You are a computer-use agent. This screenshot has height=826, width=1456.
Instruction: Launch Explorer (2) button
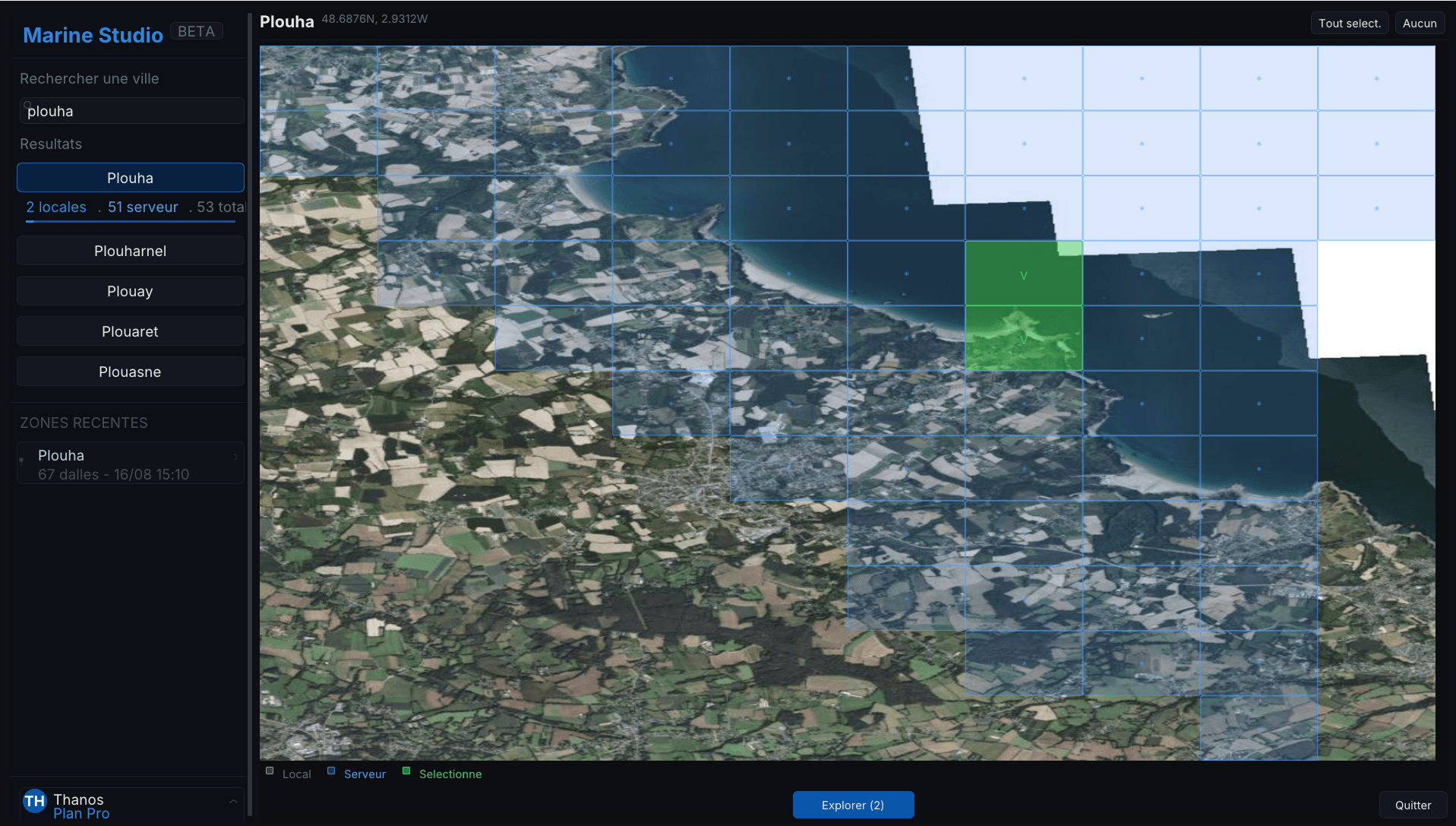click(853, 805)
